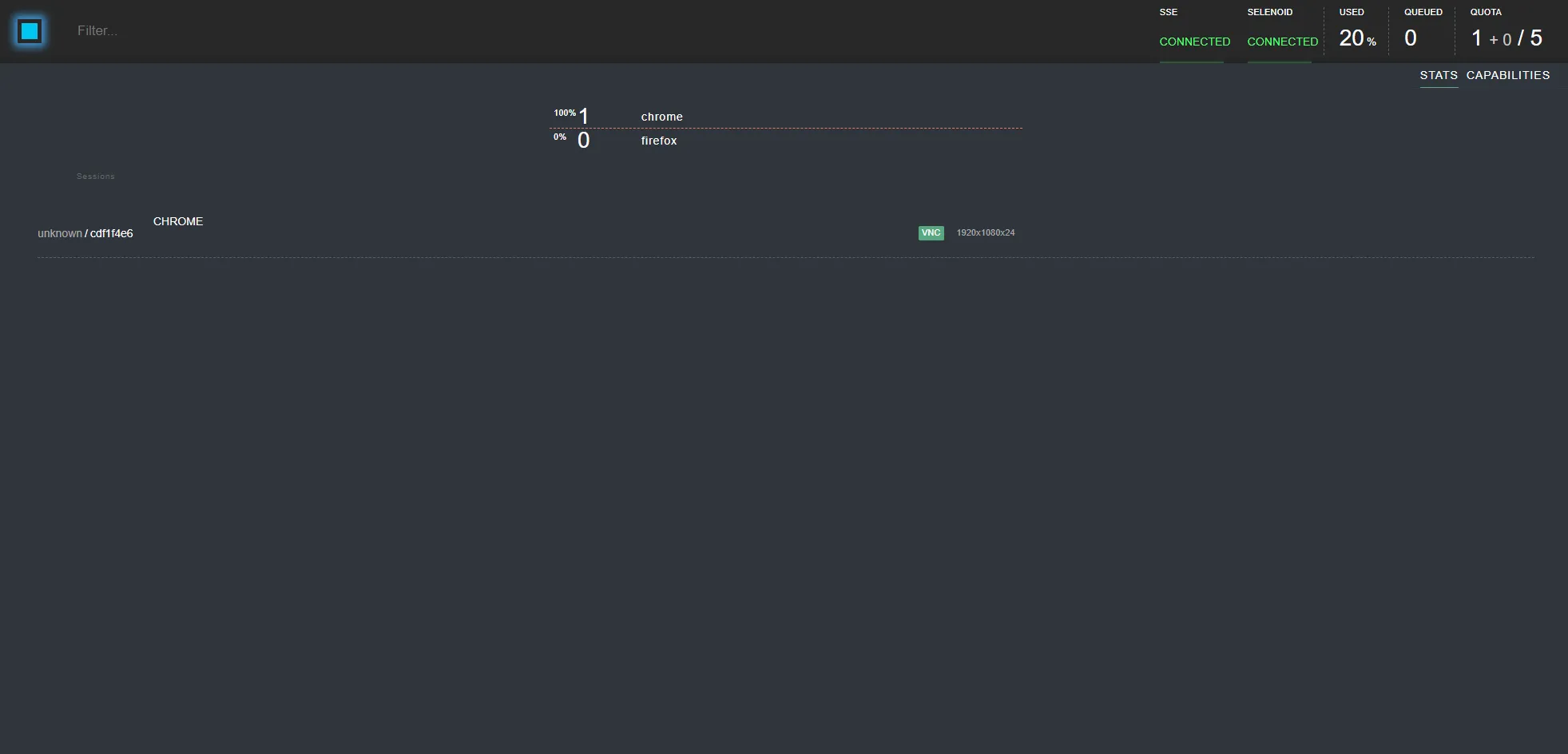Switch to the CAPABILITIES tab
1568x754 pixels.
[x=1508, y=75]
